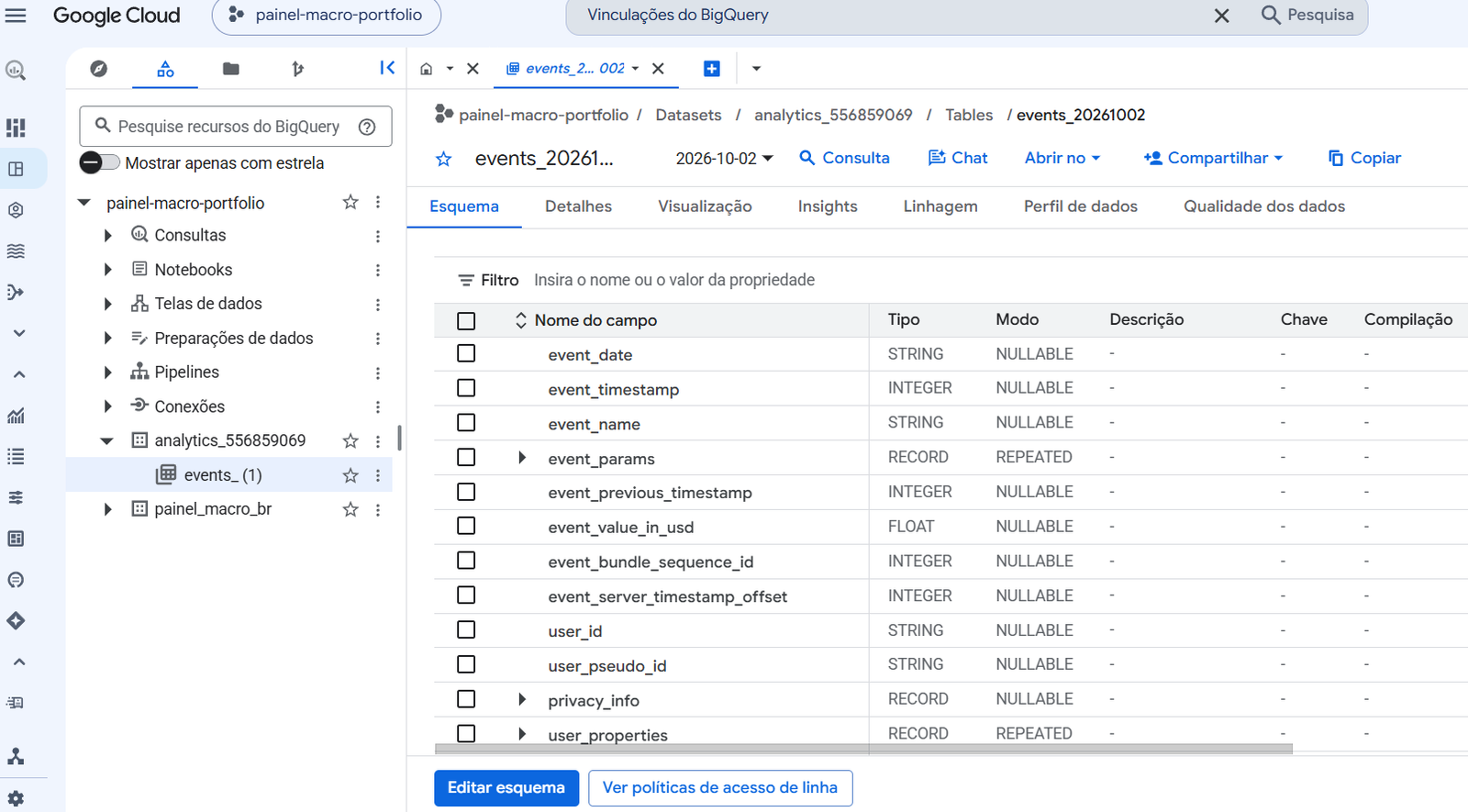Add a new tab with plus icon
1468x812 pixels.
point(712,69)
